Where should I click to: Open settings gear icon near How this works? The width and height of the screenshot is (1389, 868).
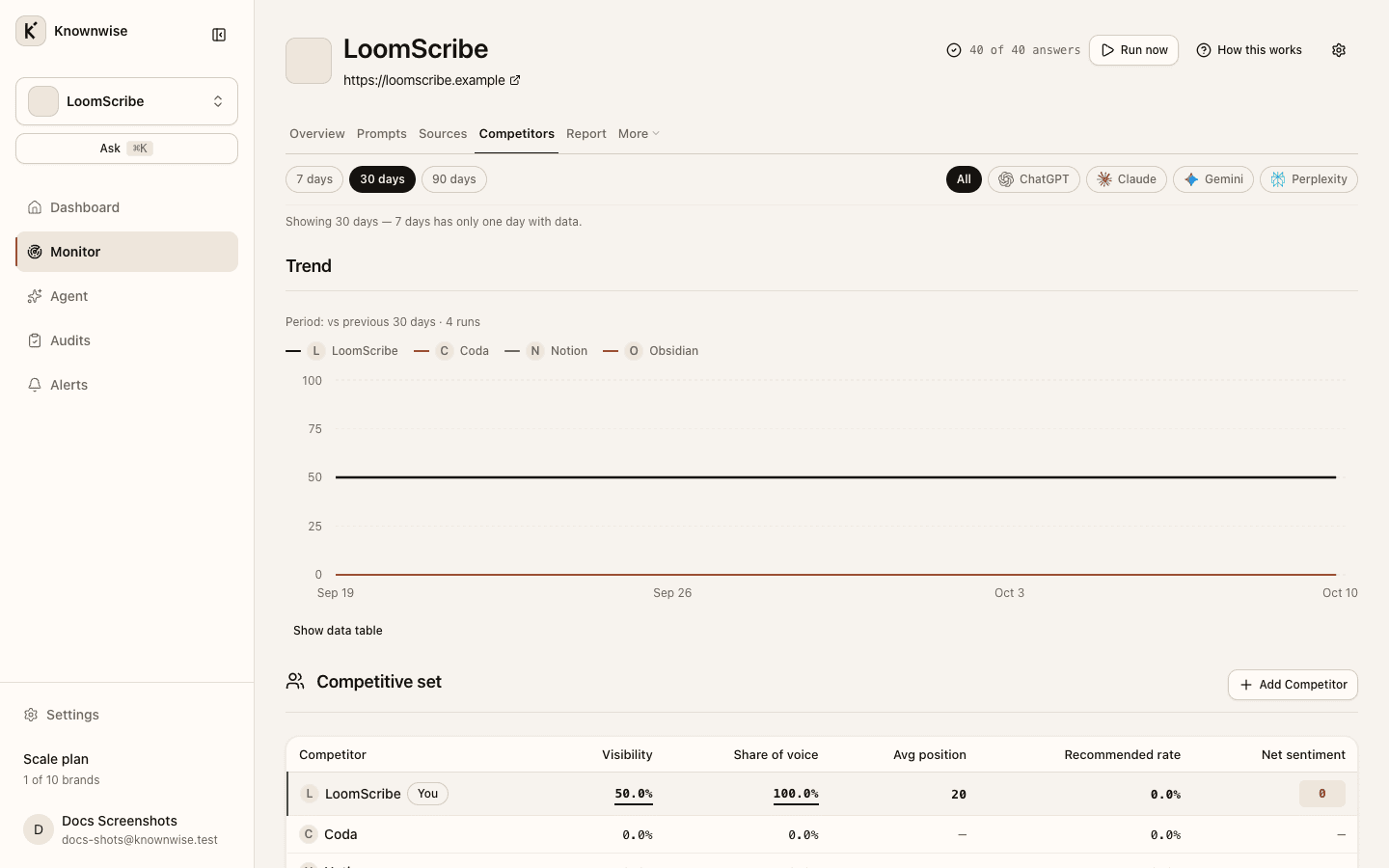[x=1339, y=50]
